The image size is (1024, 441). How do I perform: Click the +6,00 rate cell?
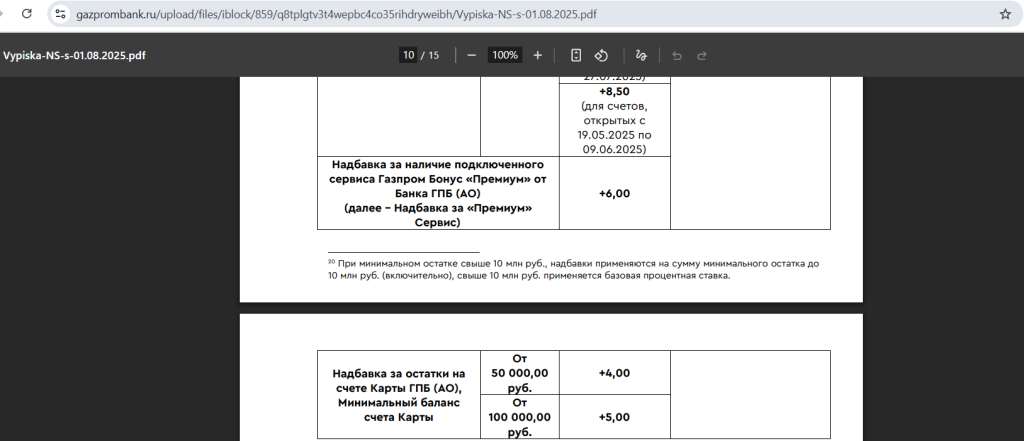coord(615,193)
